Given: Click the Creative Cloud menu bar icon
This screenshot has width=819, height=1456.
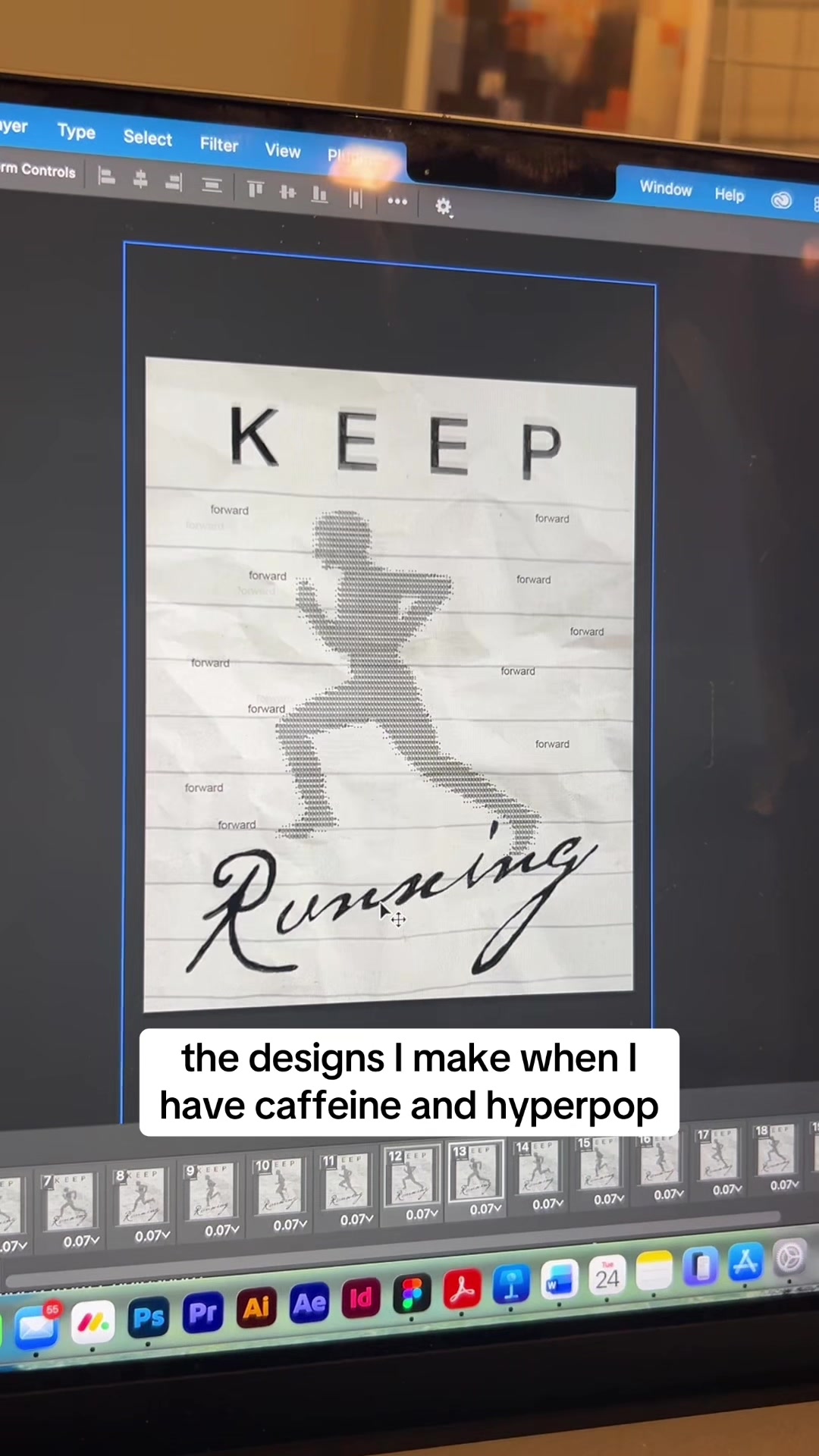Looking at the screenshot, I should [781, 200].
